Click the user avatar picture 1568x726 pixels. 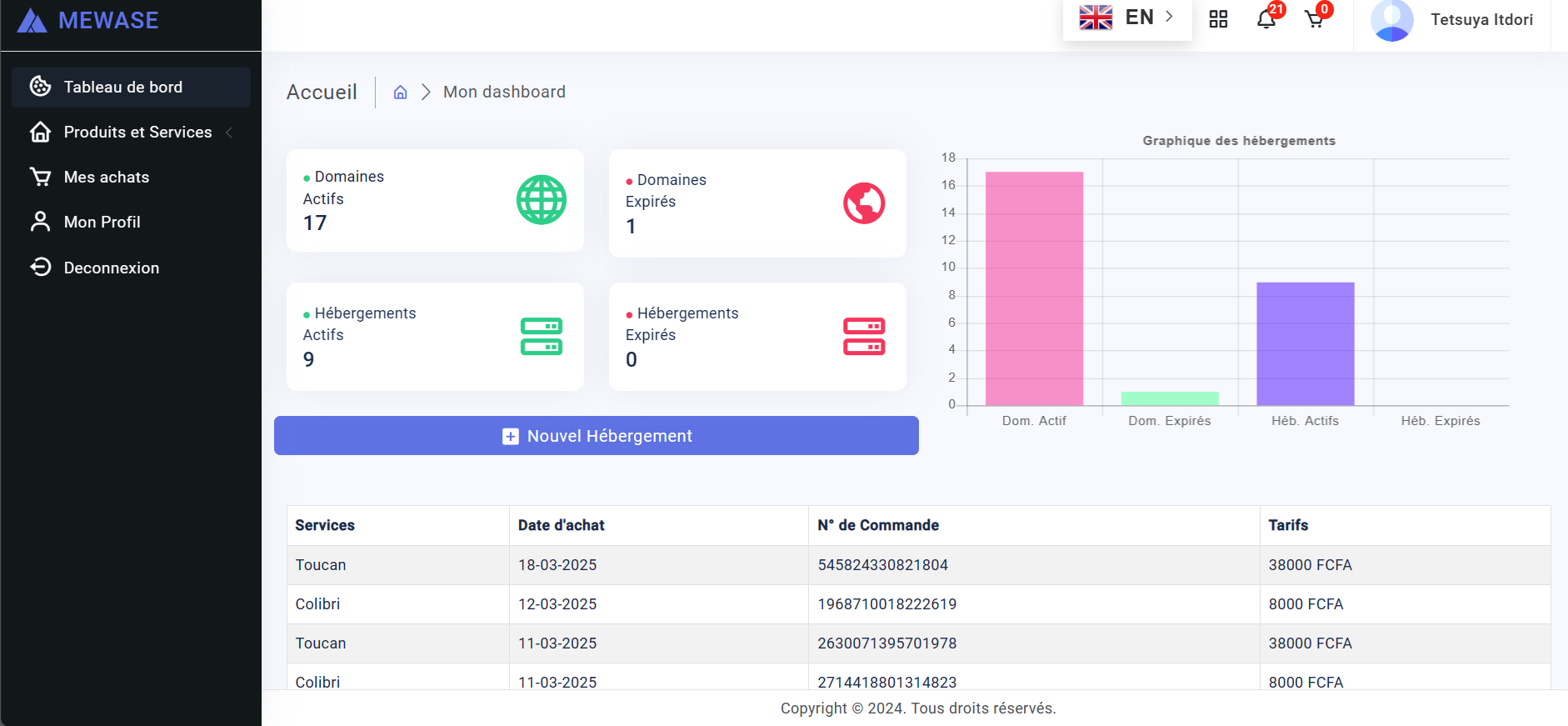pyautogui.click(x=1391, y=20)
